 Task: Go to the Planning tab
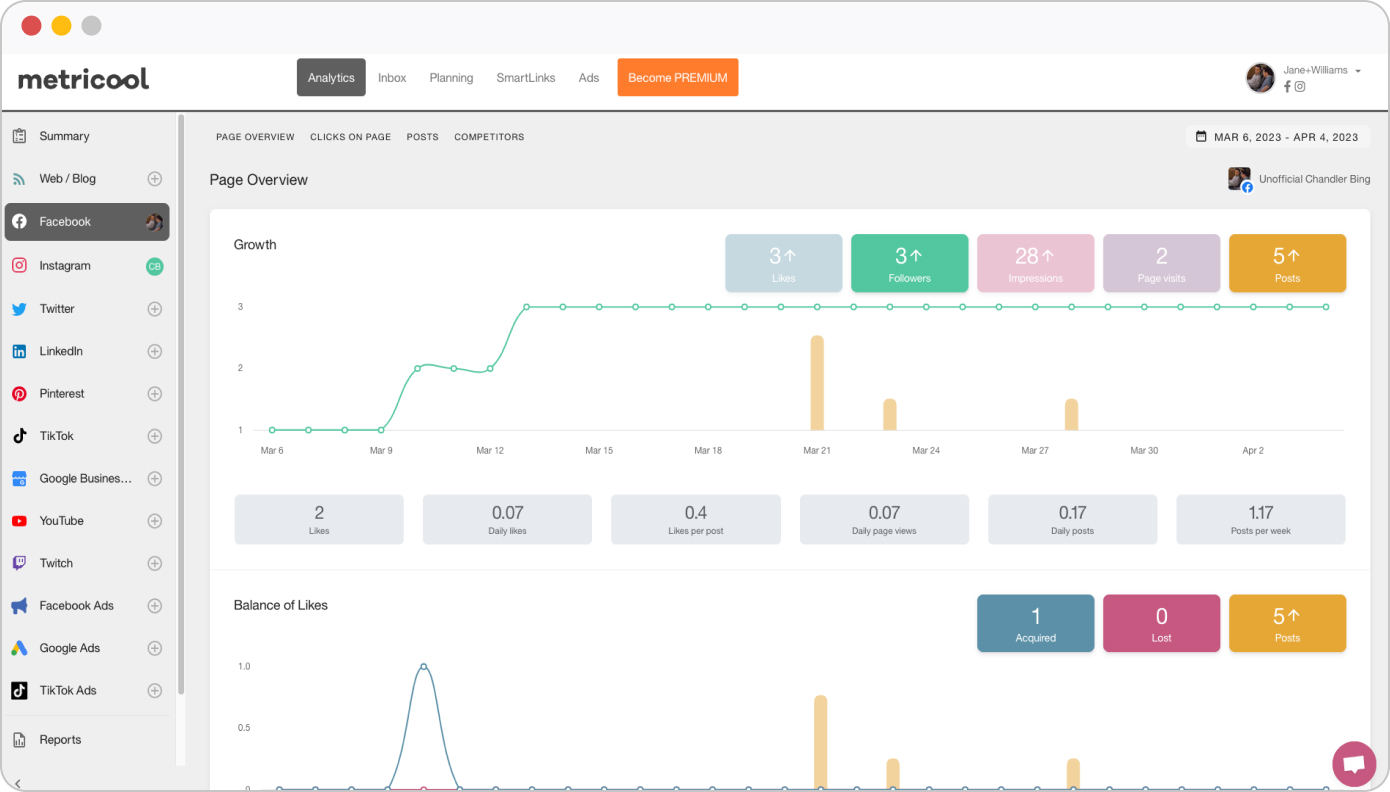tap(451, 78)
